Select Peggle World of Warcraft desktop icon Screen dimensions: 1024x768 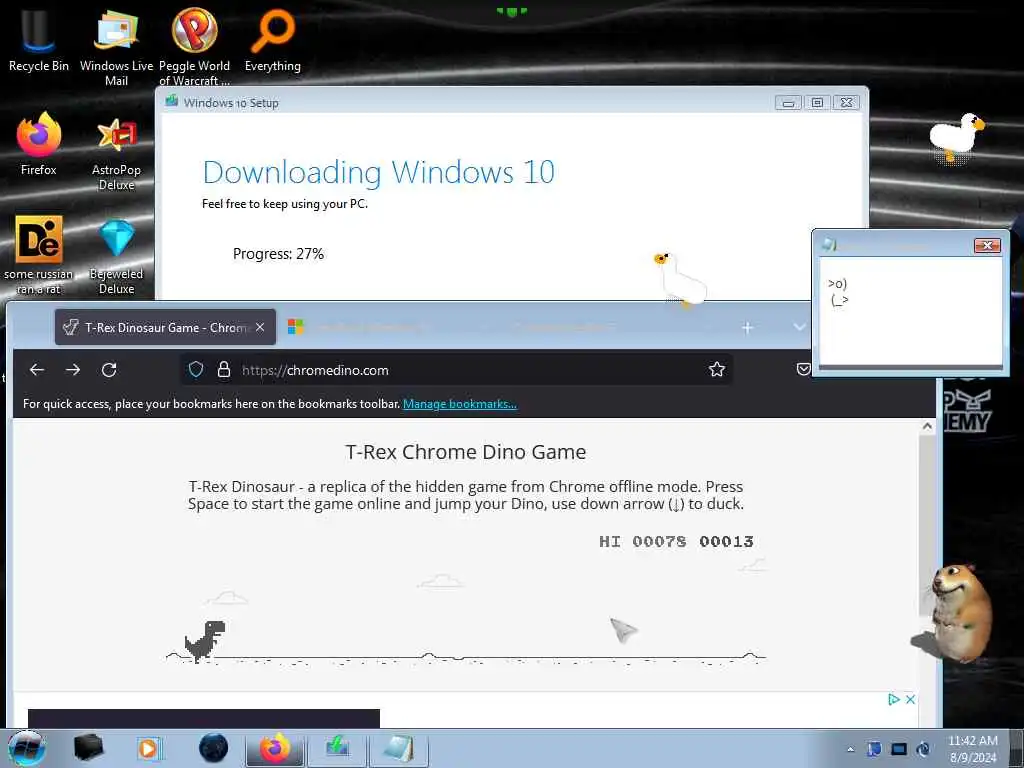194,46
